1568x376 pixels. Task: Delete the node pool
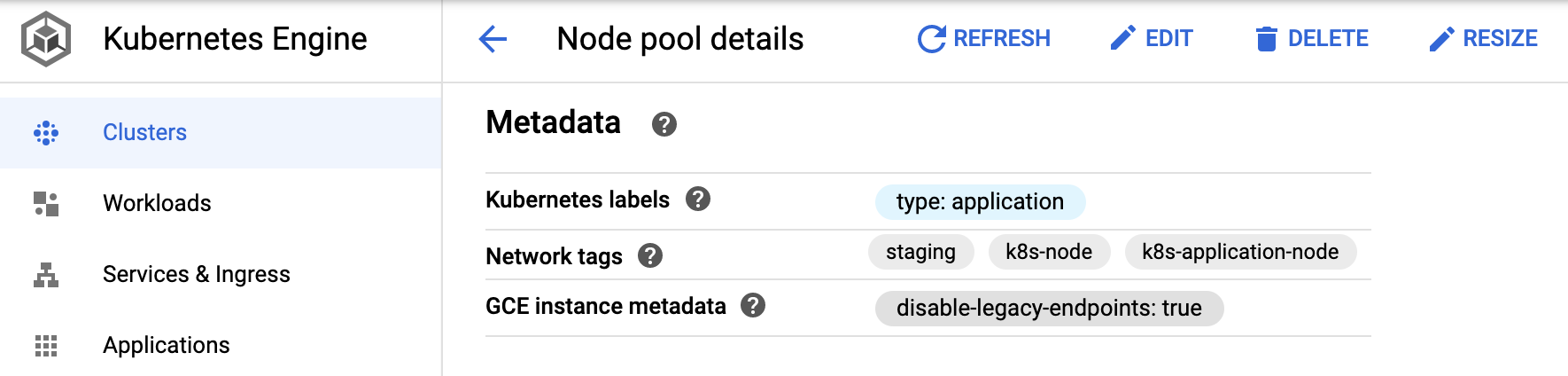(x=1312, y=39)
